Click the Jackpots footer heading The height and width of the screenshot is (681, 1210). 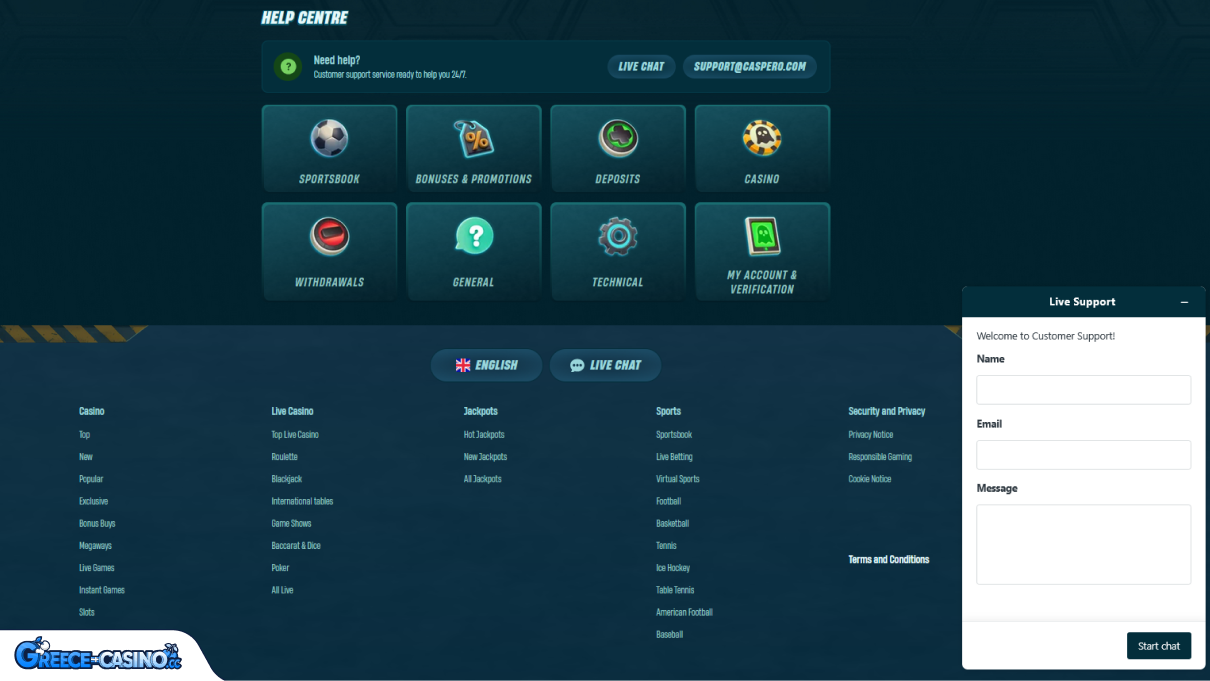[481, 411]
